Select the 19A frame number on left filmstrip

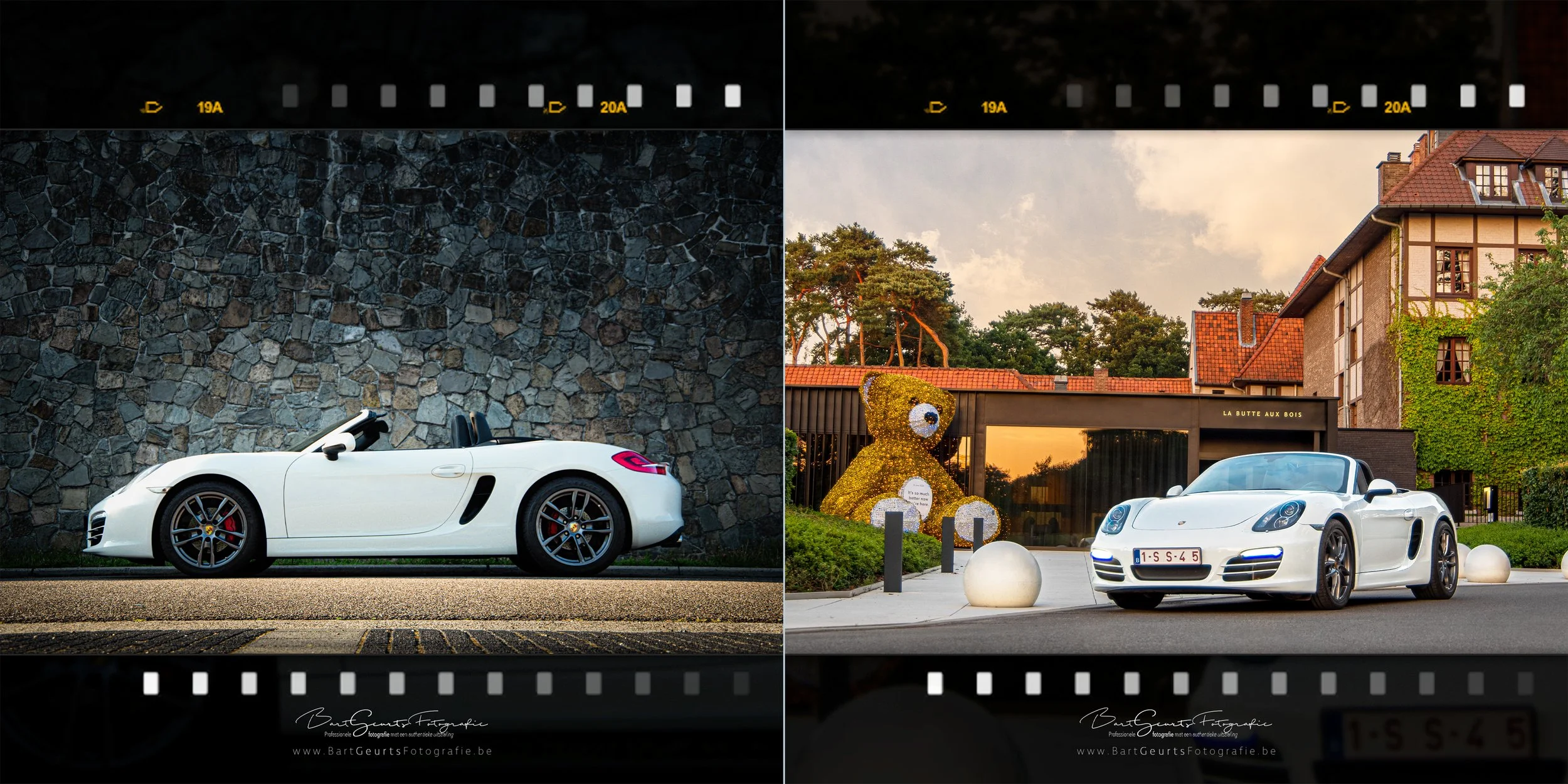pos(210,107)
